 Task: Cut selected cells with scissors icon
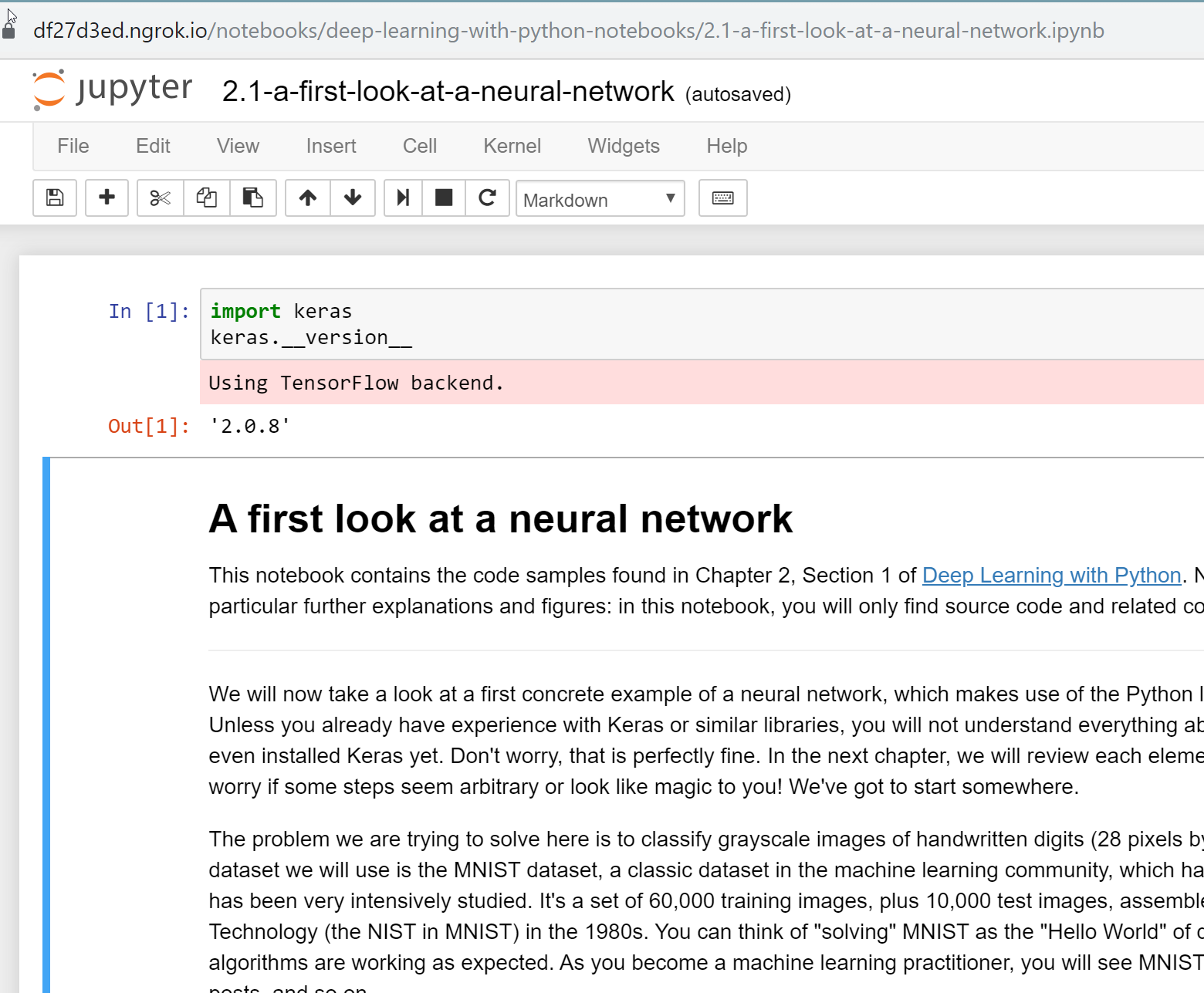tap(161, 198)
